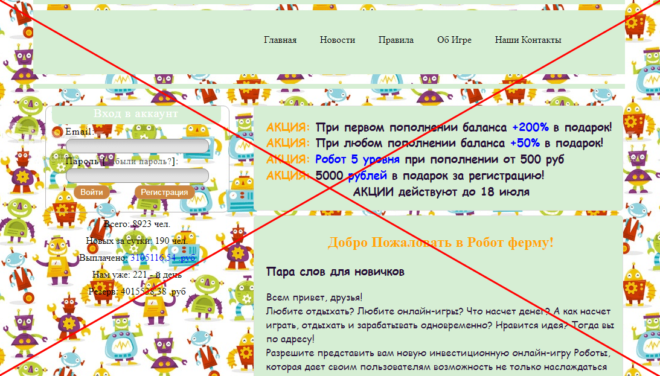Viewport: 660px width, 376px height.
Task: Click the blue +50% bonus text
Action: [525, 144]
